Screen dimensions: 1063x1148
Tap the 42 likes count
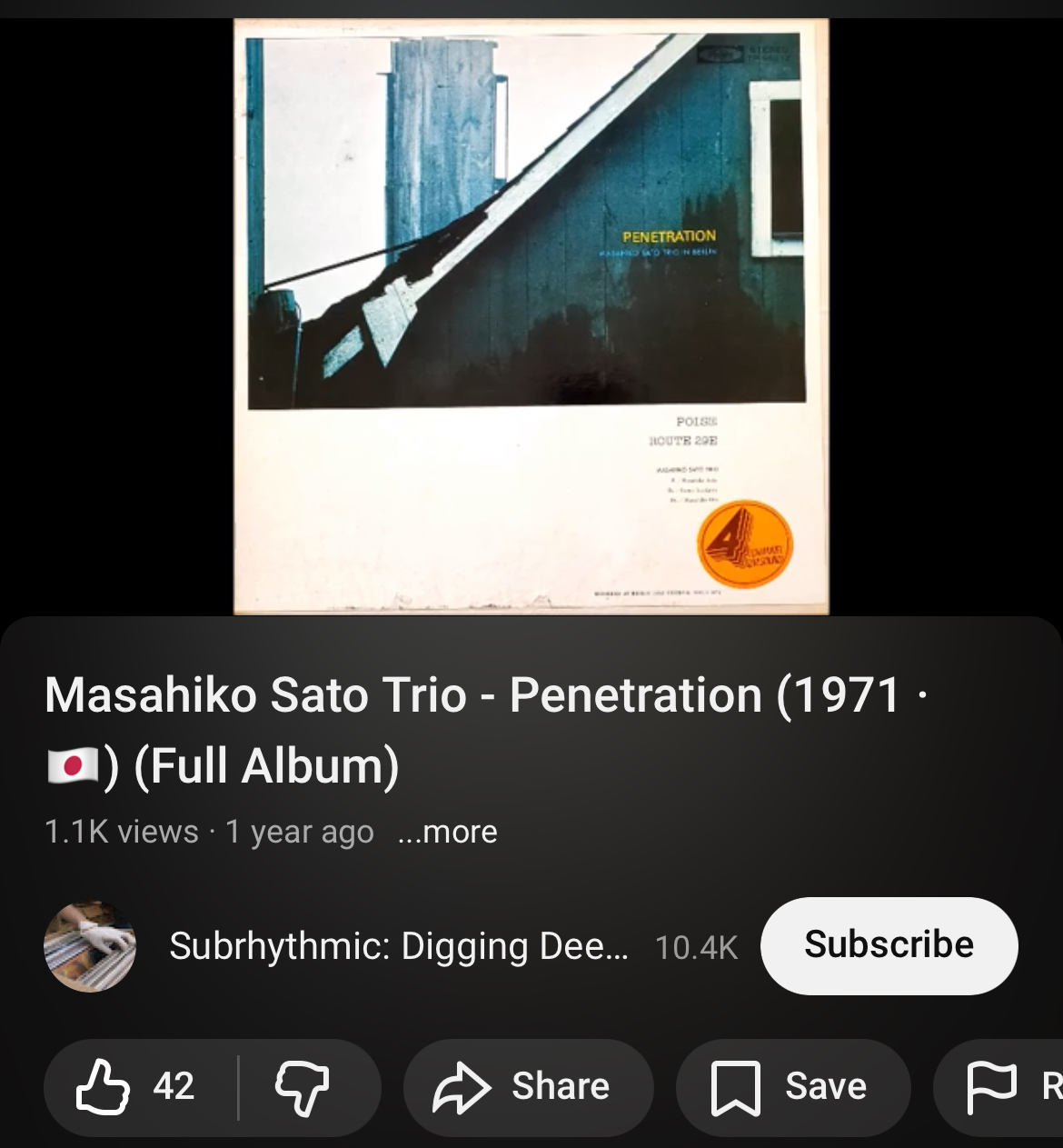[174, 1086]
